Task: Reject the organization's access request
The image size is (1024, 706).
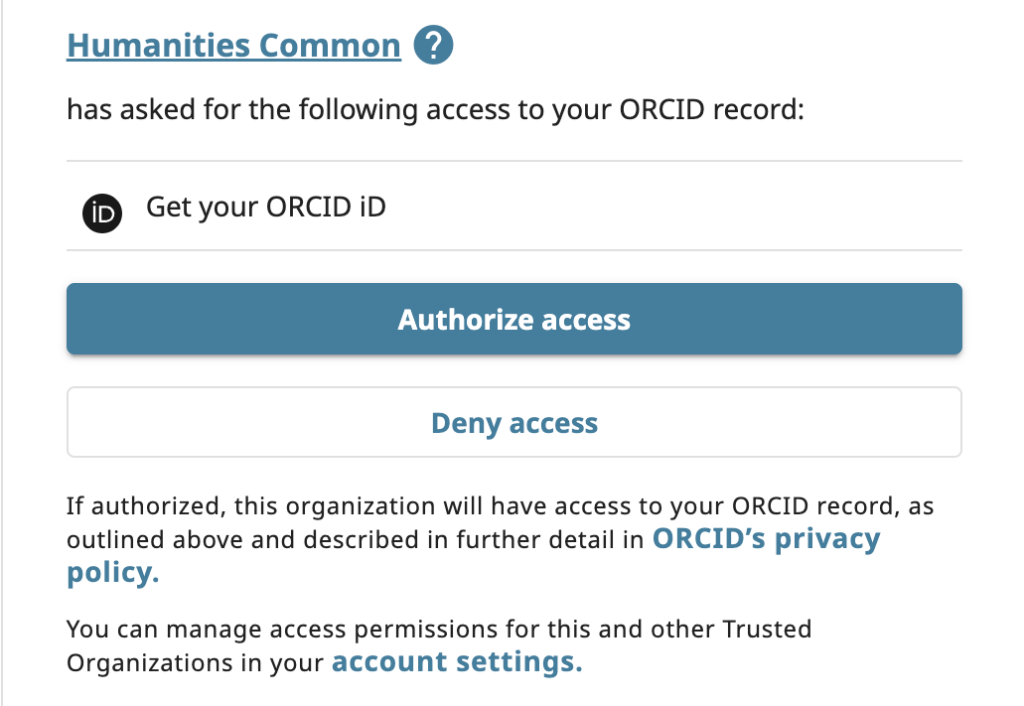Action: [513, 422]
